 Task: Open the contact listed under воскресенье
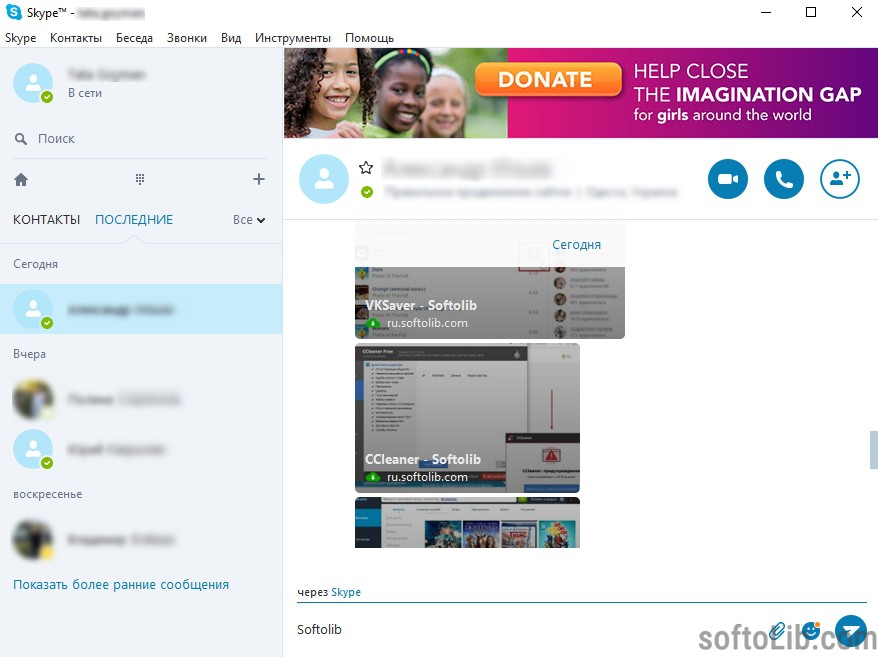(141, 539)
